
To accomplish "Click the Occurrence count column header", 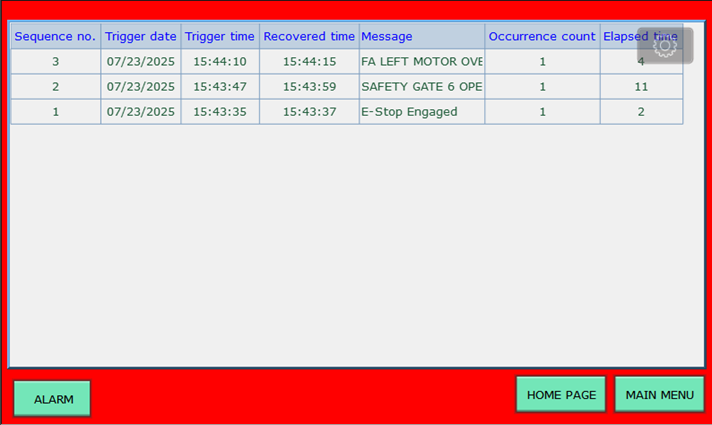I will 542,36.
